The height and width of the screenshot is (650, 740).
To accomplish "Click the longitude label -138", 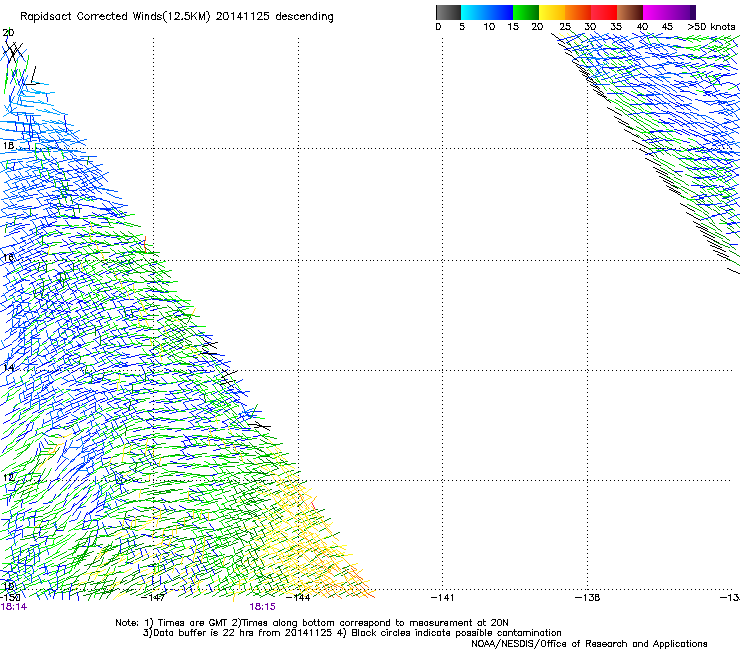I will click(x=588, y=598).
